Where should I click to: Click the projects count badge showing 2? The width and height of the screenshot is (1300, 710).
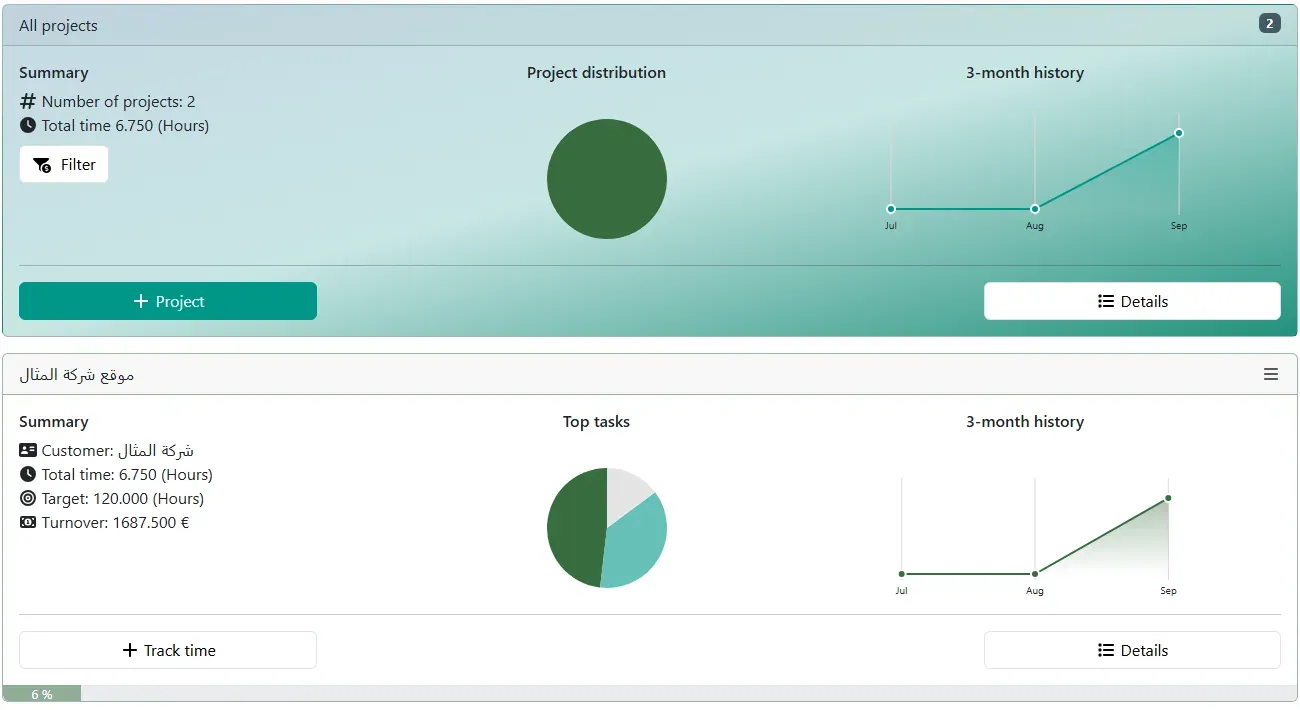(1270, 23)
